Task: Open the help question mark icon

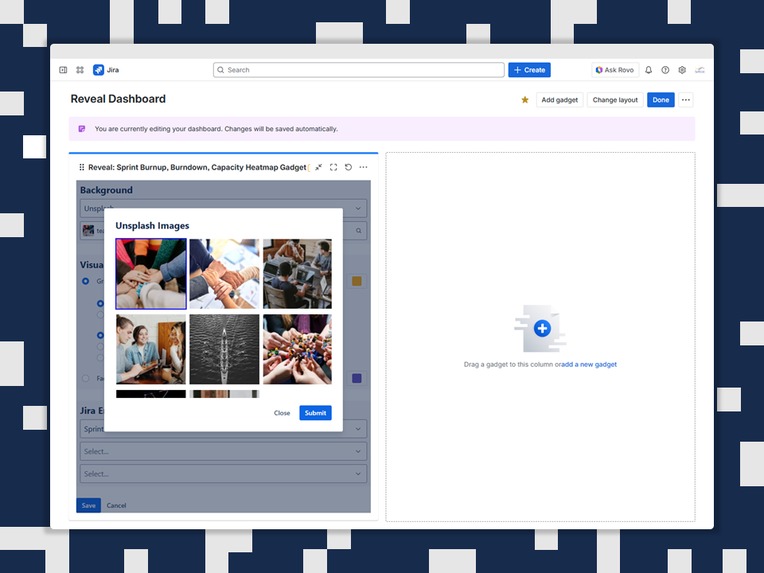Action: tap(665, 70)
